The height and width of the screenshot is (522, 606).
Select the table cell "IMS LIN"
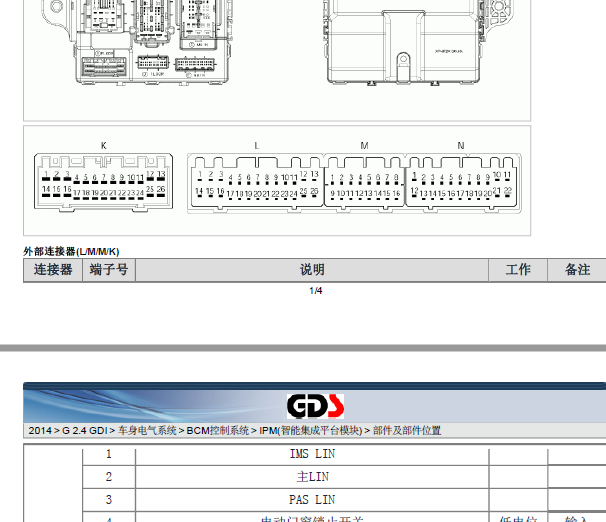click(312, 454)
